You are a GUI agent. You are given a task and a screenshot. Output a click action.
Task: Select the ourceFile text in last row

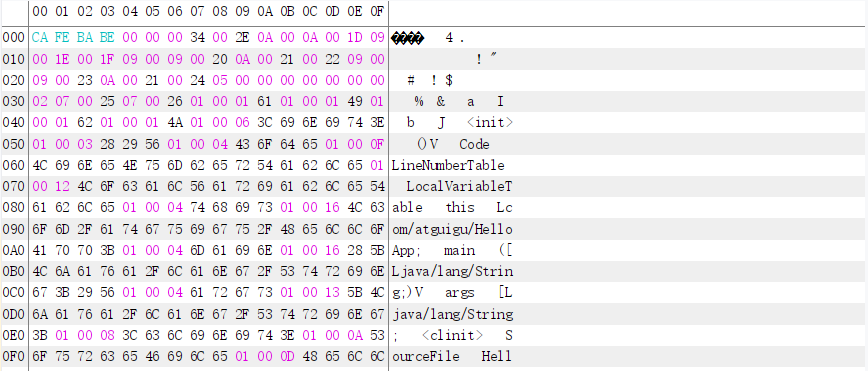coord(426,356)
